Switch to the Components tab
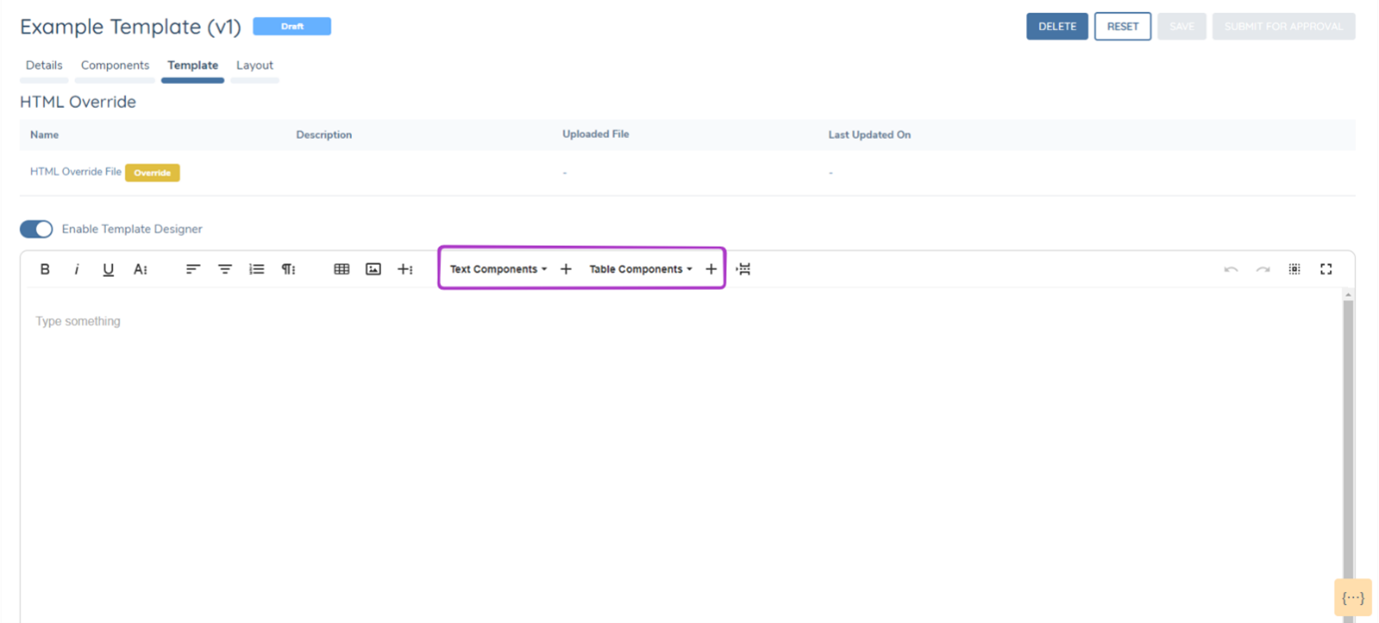The height and width of the screenshot is (623, 1379). (115, 65)
